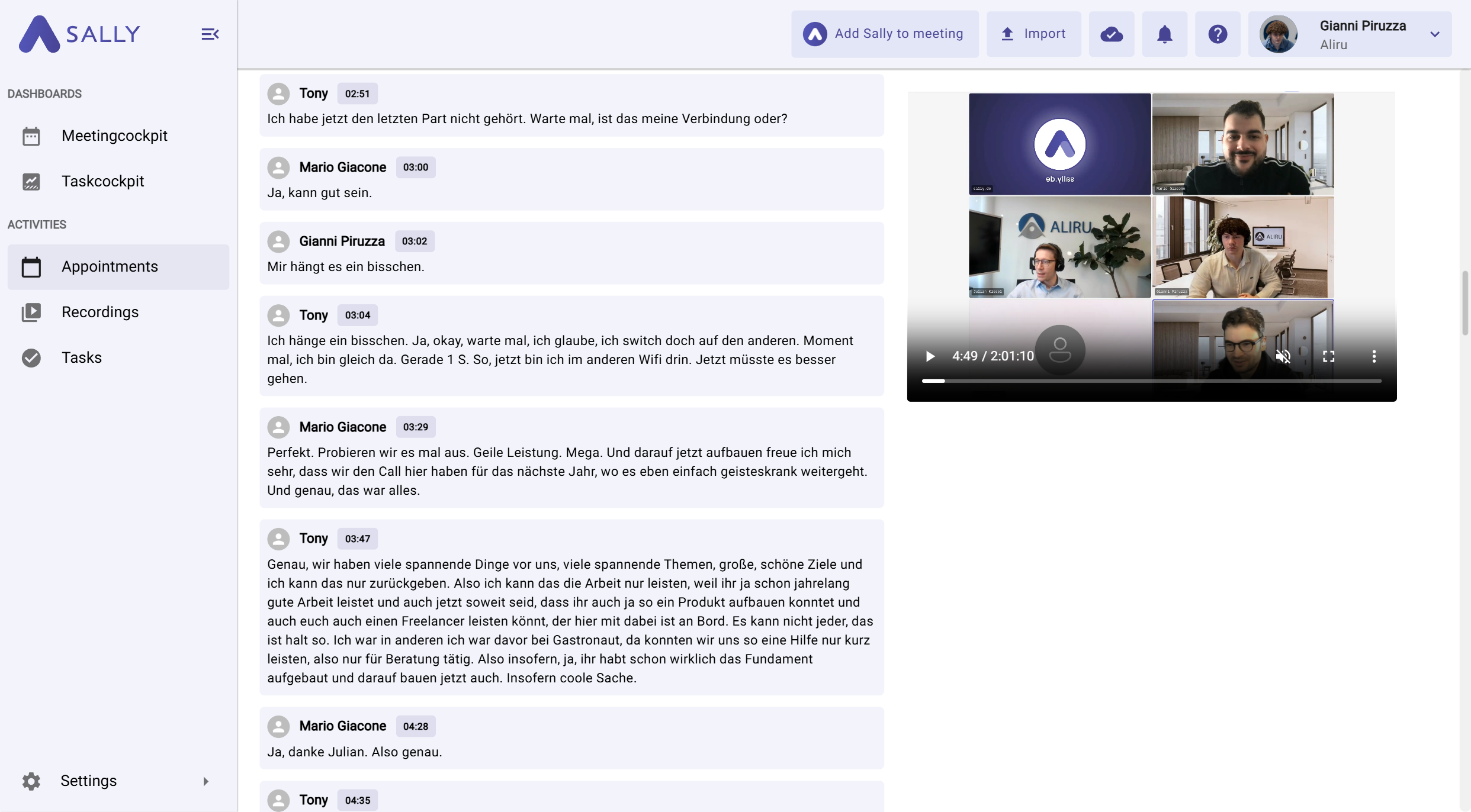Expand the Settings menu chevron
Screen dimensions: 1471x812
[x=205, y=781]
